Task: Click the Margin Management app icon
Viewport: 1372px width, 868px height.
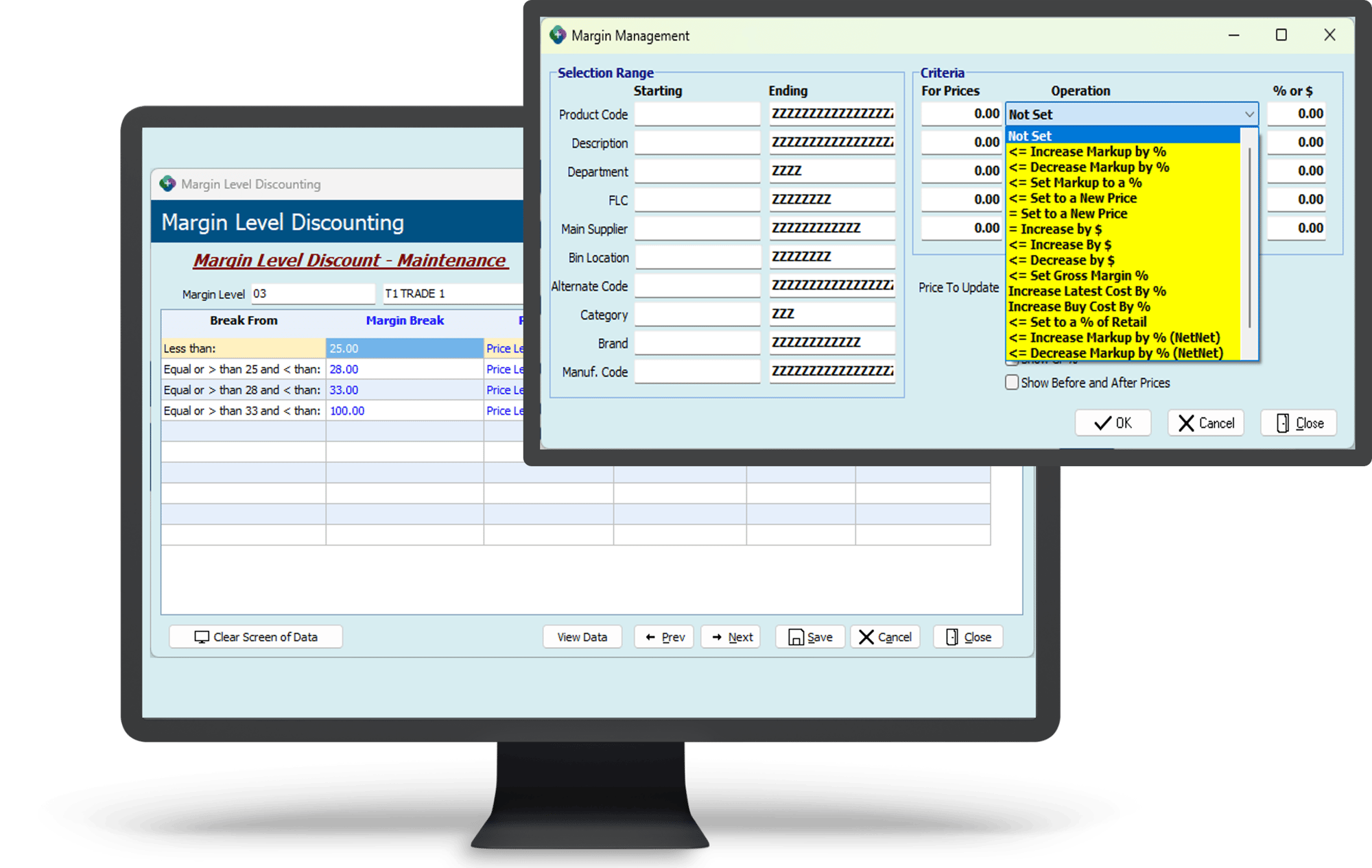Action: click(x=558, y=35)
